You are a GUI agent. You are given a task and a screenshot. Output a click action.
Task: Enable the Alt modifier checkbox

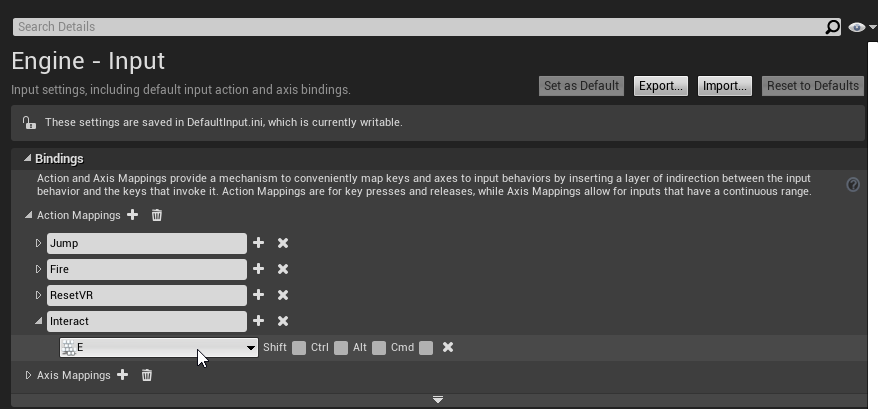tap(379, 348)
